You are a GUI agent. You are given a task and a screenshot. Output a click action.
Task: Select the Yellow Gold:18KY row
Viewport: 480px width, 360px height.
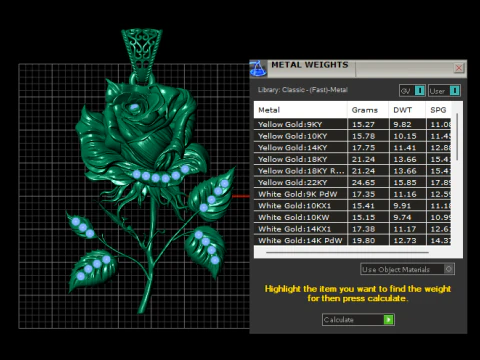click(x=352, y=159)
